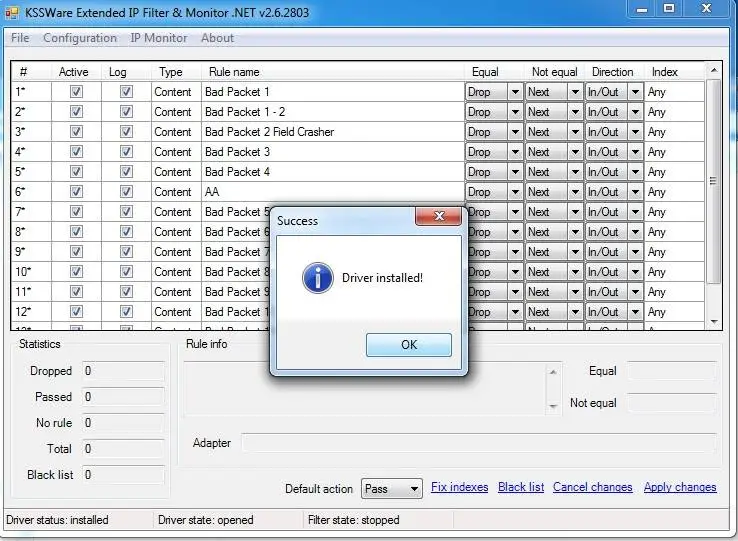Image resolution: width=738 pixels, height=541 pixels.
Task: Click 'Driver state: opened' in status bar
Action: coord(206,520)
